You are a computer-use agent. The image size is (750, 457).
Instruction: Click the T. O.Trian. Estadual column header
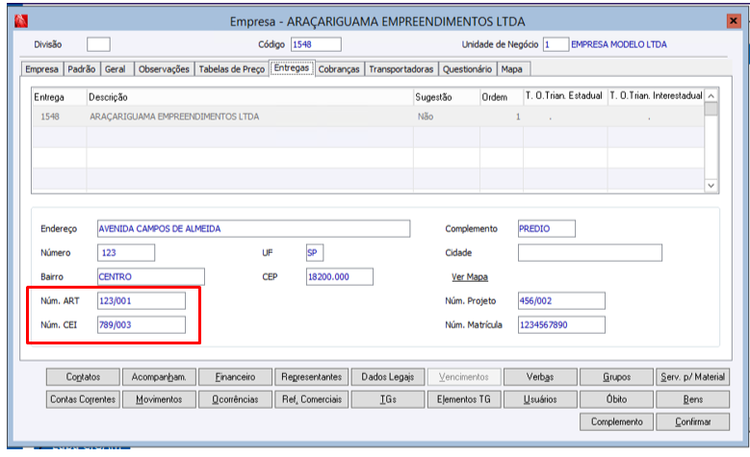[565, 96]
